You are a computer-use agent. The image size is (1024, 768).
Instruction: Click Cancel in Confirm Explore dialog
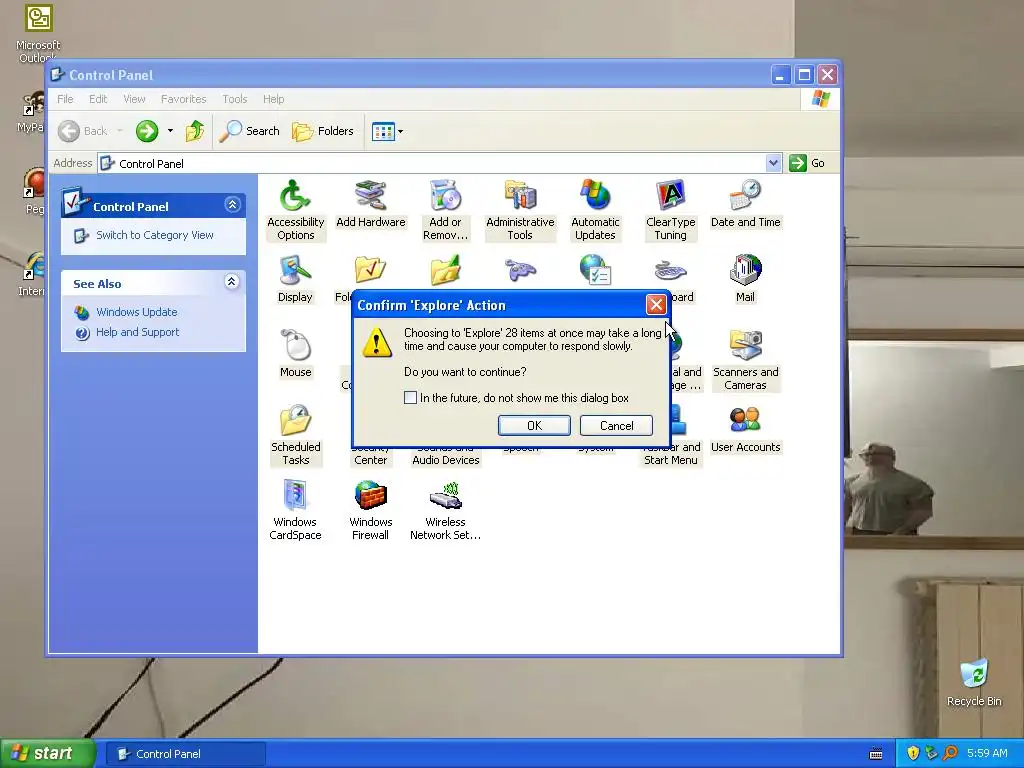pyautogui.click(x=616, y=425)
